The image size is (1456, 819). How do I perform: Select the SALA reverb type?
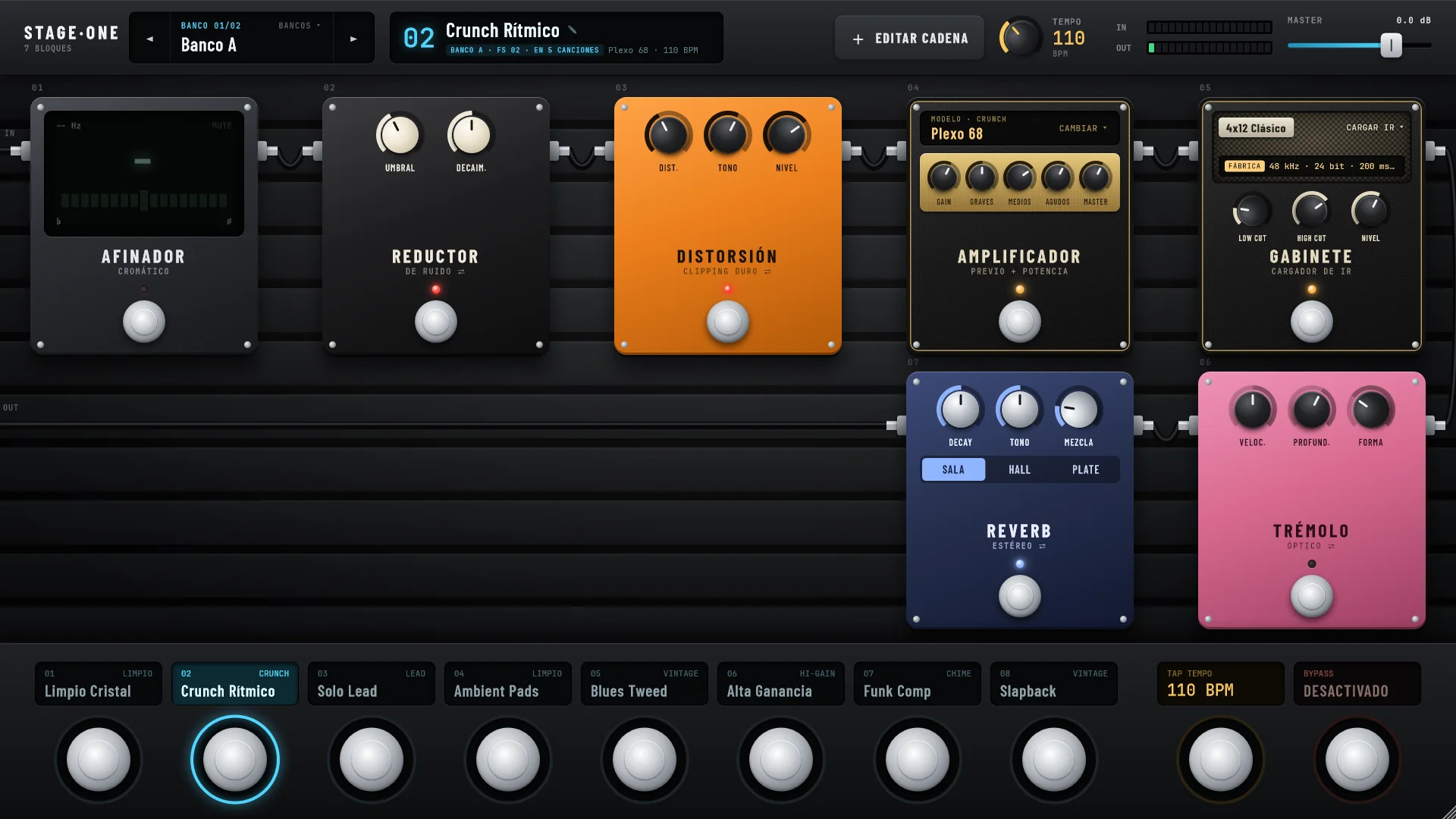click(953, 469)
